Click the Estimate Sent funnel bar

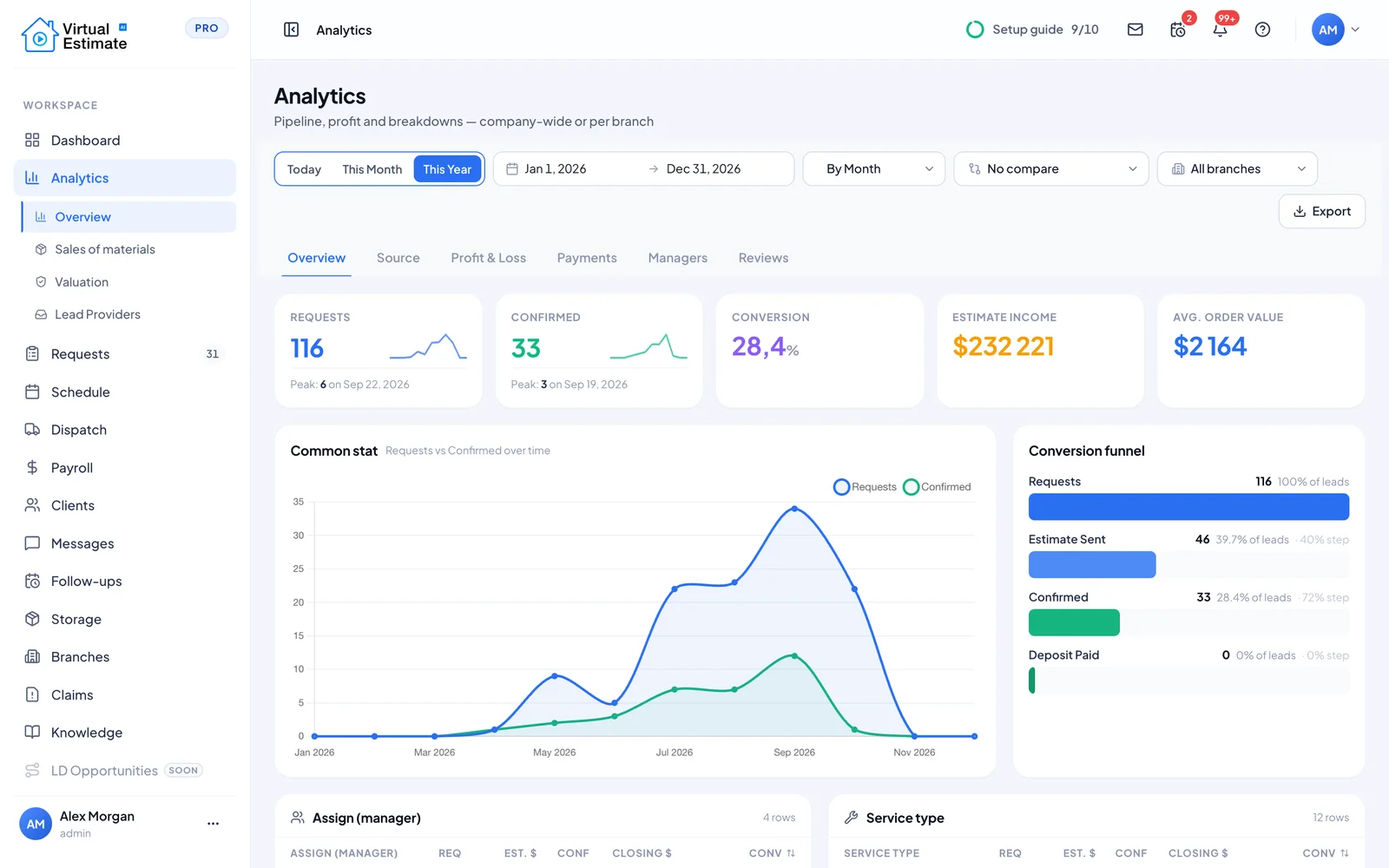click(1092, 564)
